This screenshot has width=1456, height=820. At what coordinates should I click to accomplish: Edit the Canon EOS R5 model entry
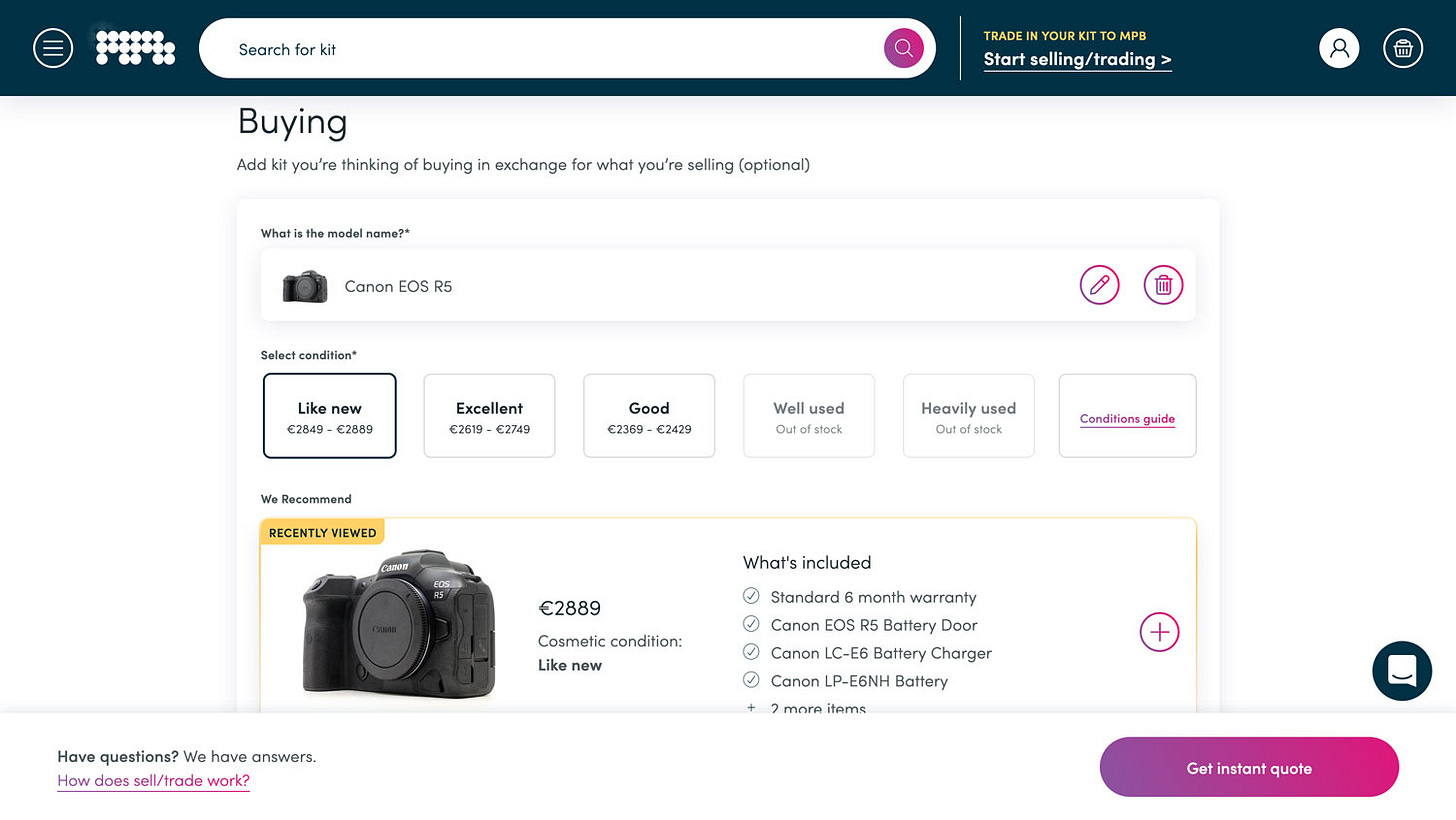click(1100, 285)
